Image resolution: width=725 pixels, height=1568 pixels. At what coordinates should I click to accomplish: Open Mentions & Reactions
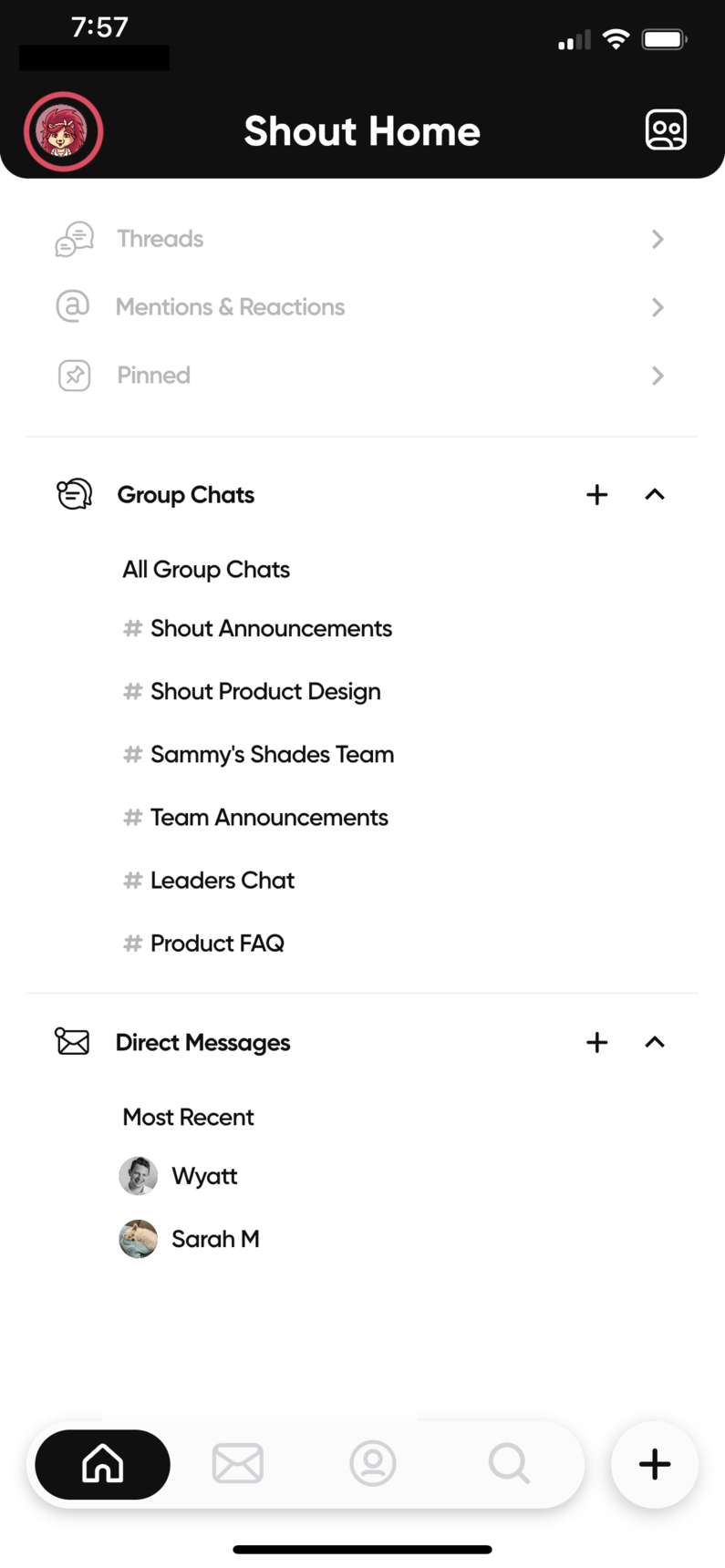click(x=362, y=307)
